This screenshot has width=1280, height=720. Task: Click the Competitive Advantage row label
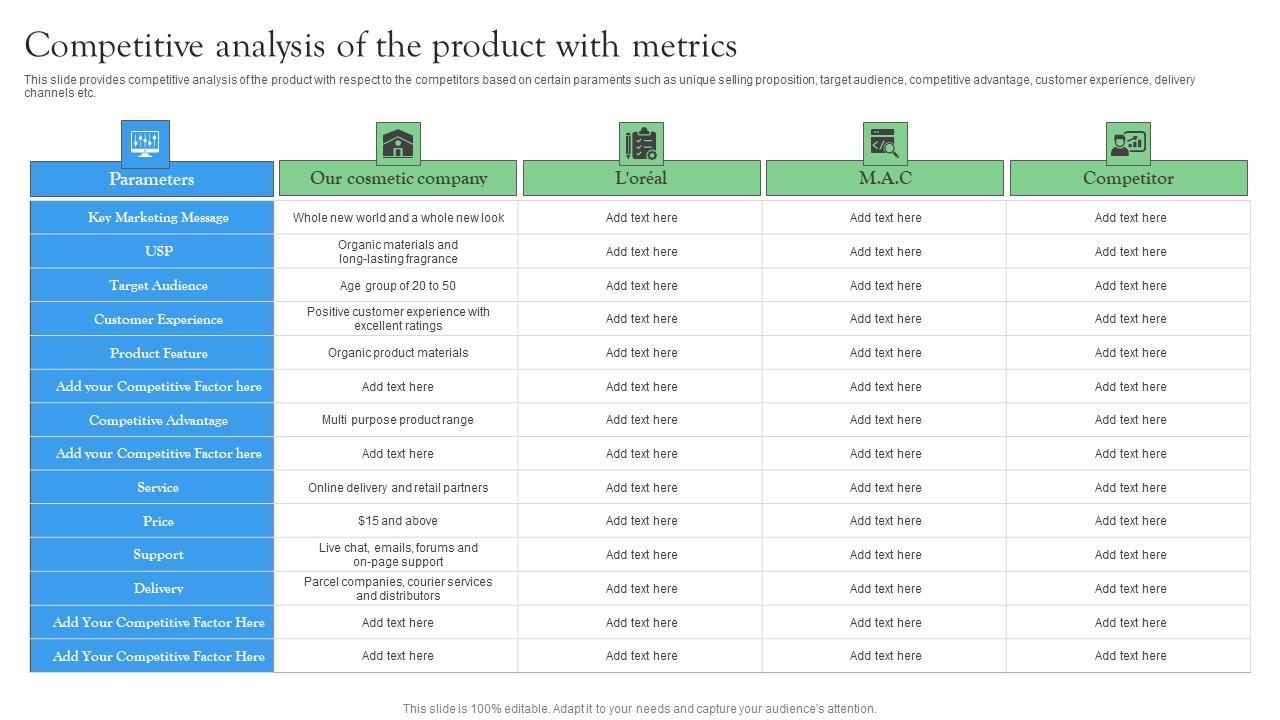[x=158, y=420]
